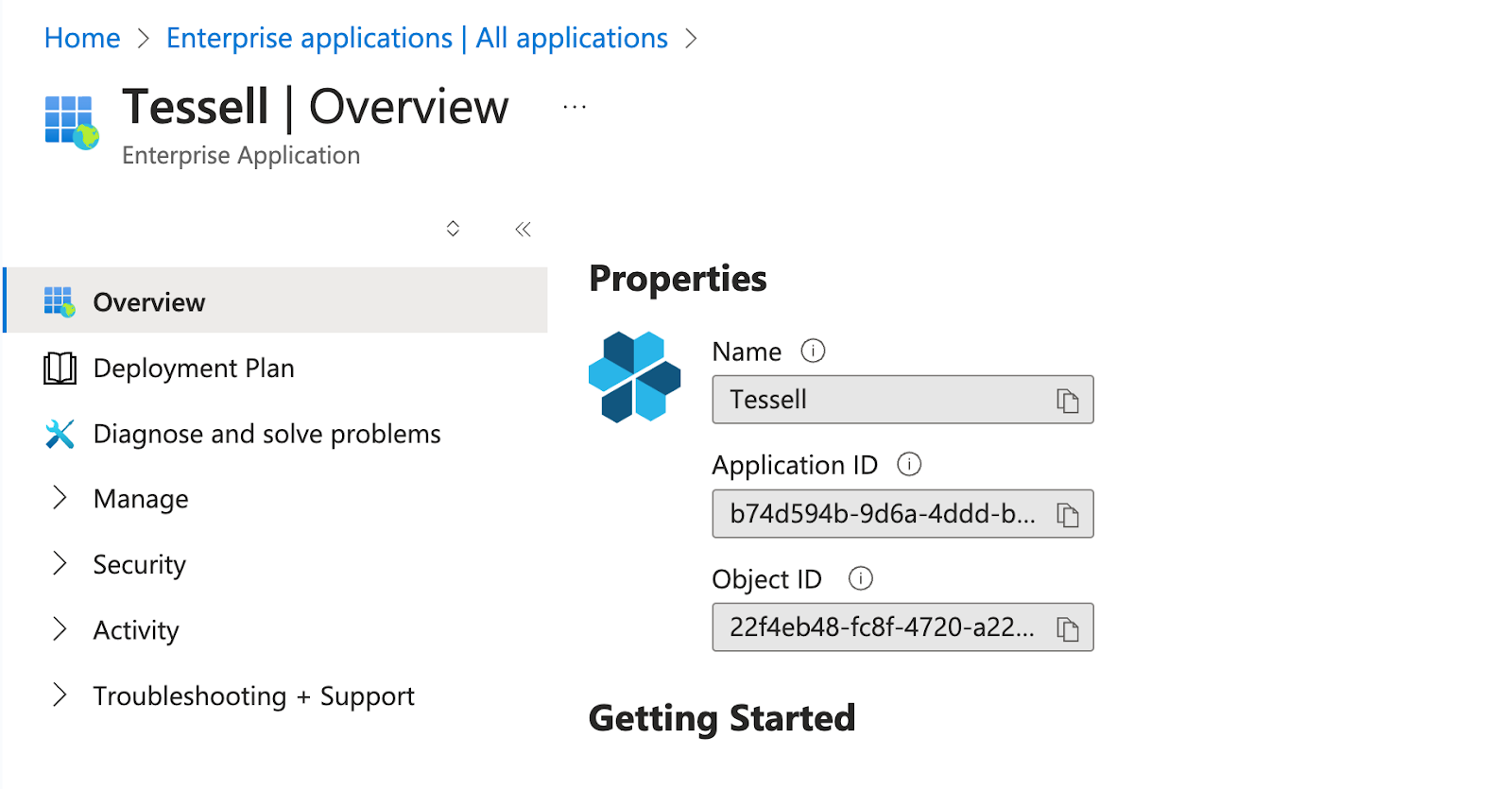This screenshot has width=1512, height=789.
Task: Show info tooltip for Application ID
Action: coord(908,465)
